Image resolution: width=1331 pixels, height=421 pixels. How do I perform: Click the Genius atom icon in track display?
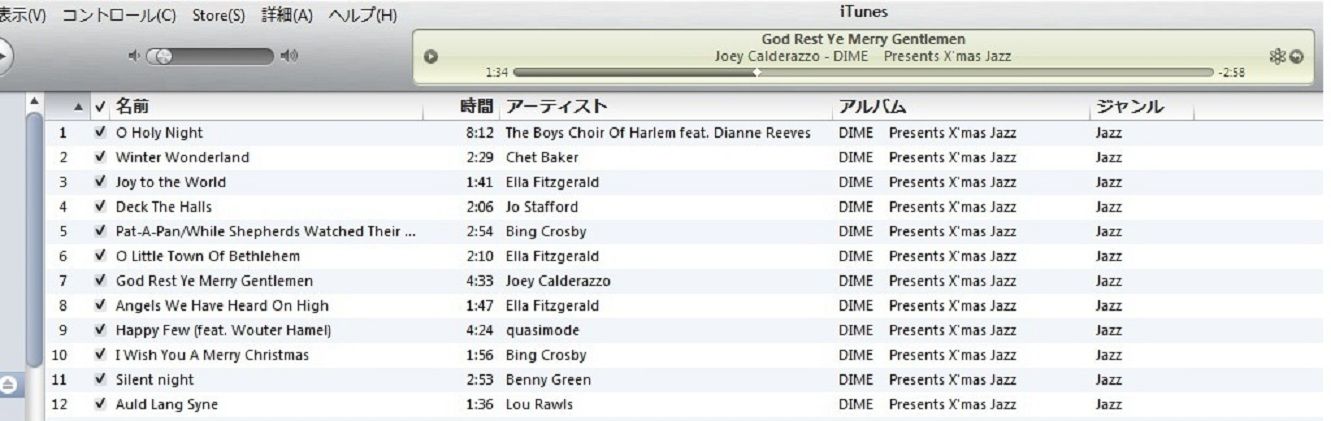coord(1279,57)
